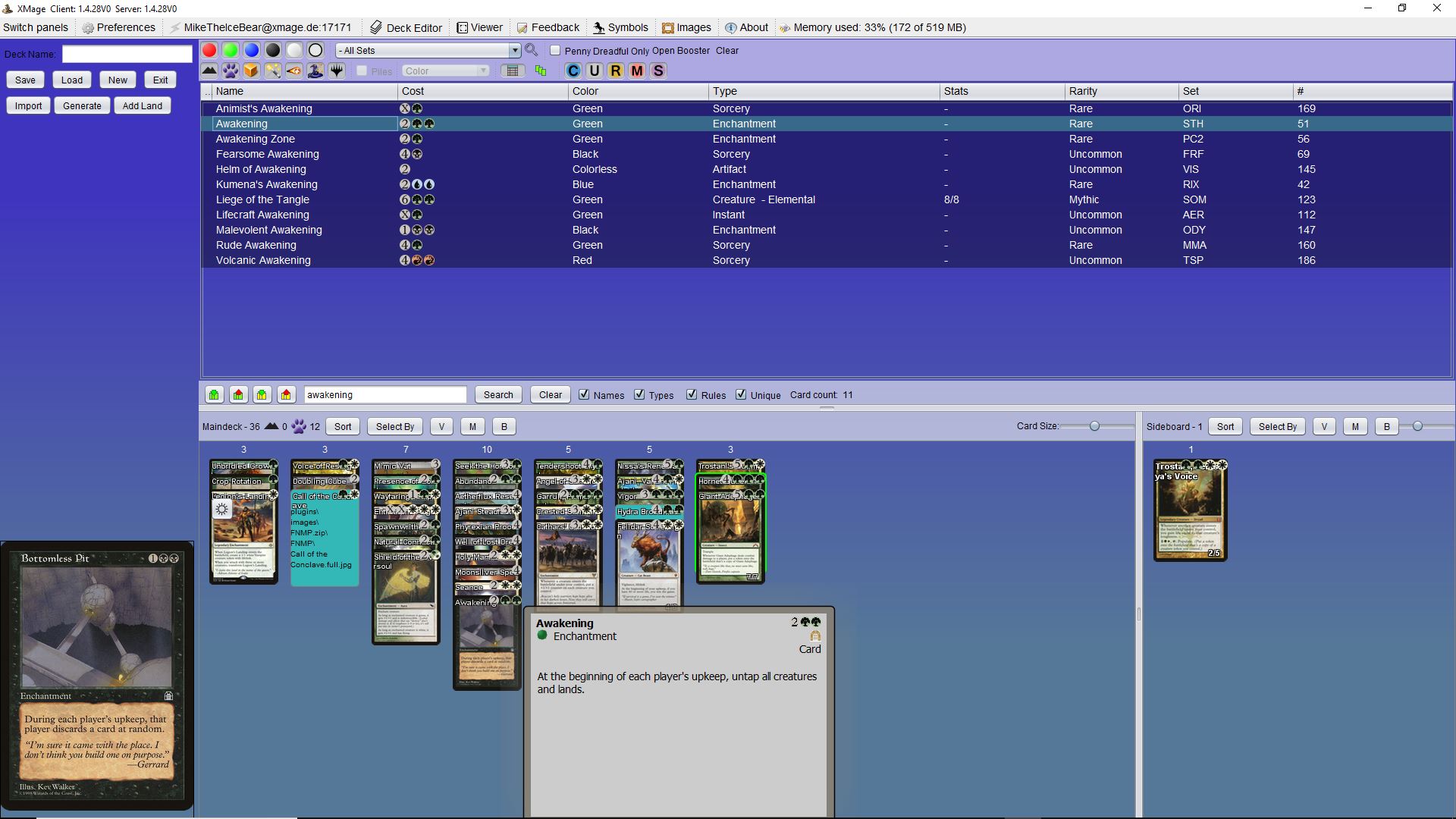Click the Add Land button

point(143,105)
